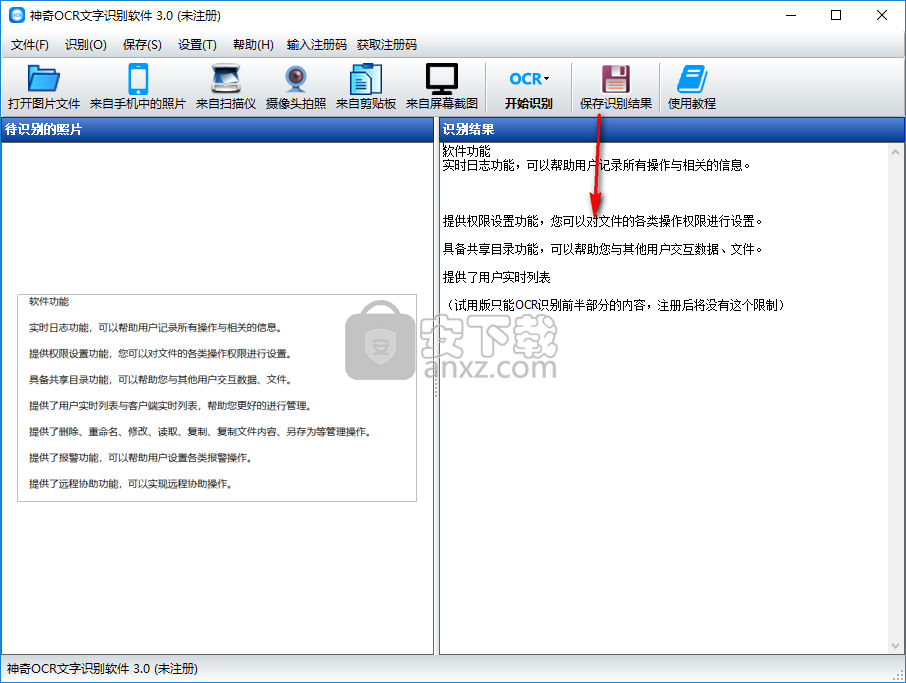906x683 pixels.
Task: Click status bar text 神奇OCR文字识别软件 3.0
Action: [102, 669]
